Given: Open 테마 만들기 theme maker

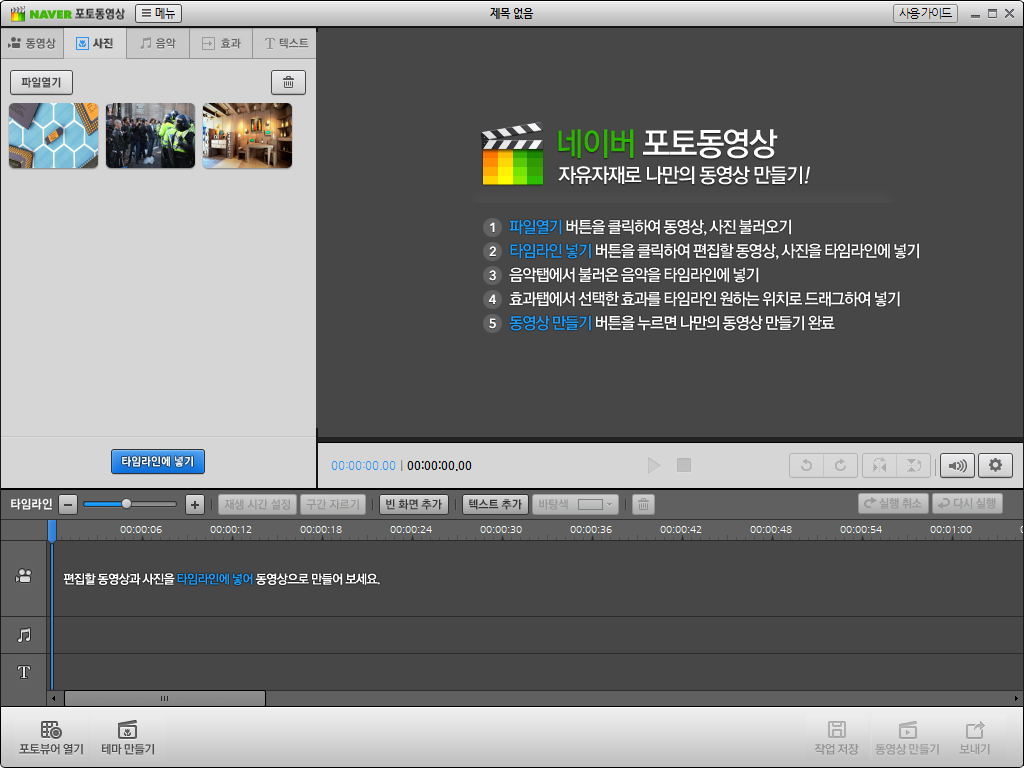Looking at the screenshot, I should [128, 737].
